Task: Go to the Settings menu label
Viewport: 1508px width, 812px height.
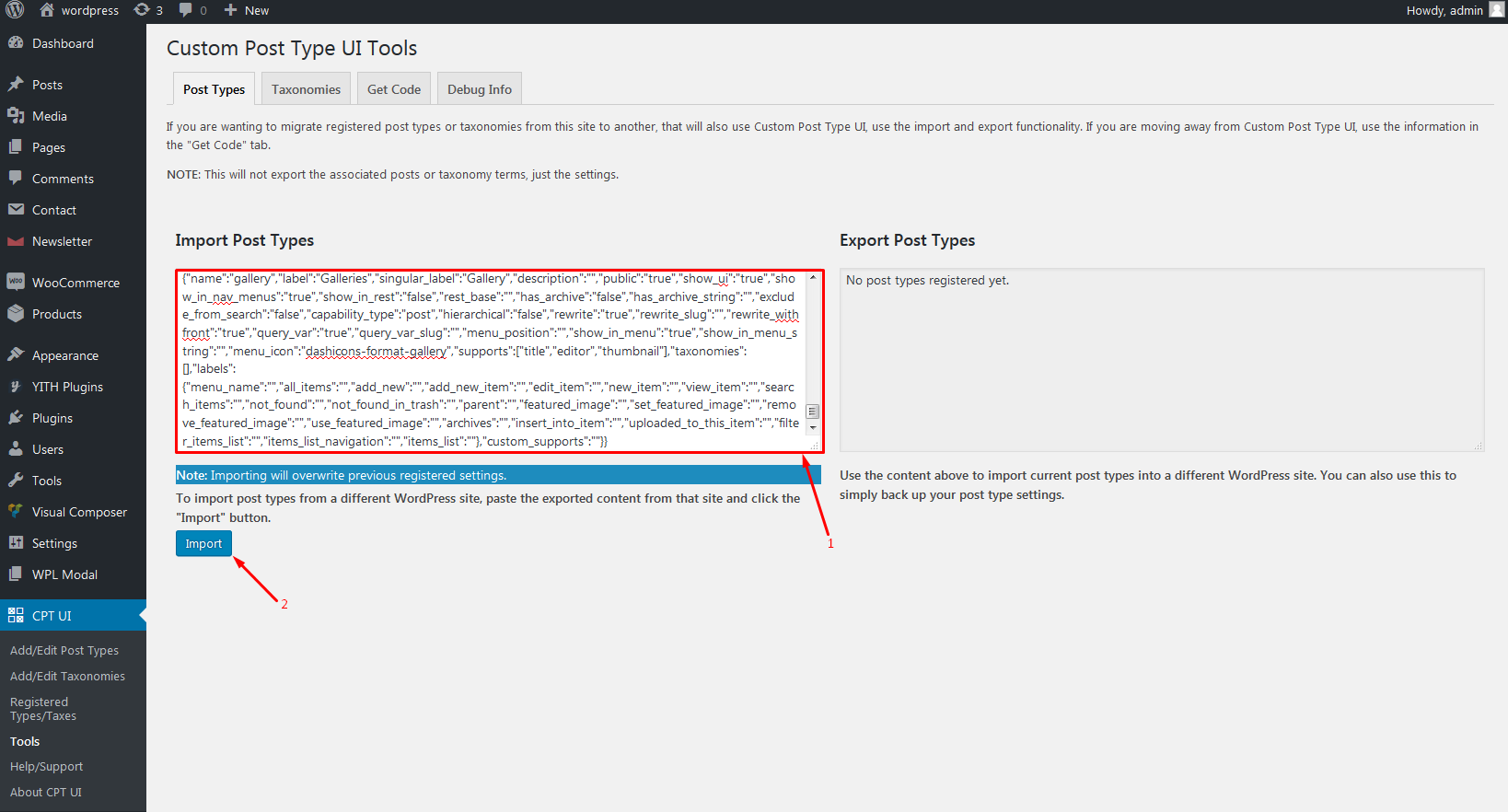Action: pos(54,543)
